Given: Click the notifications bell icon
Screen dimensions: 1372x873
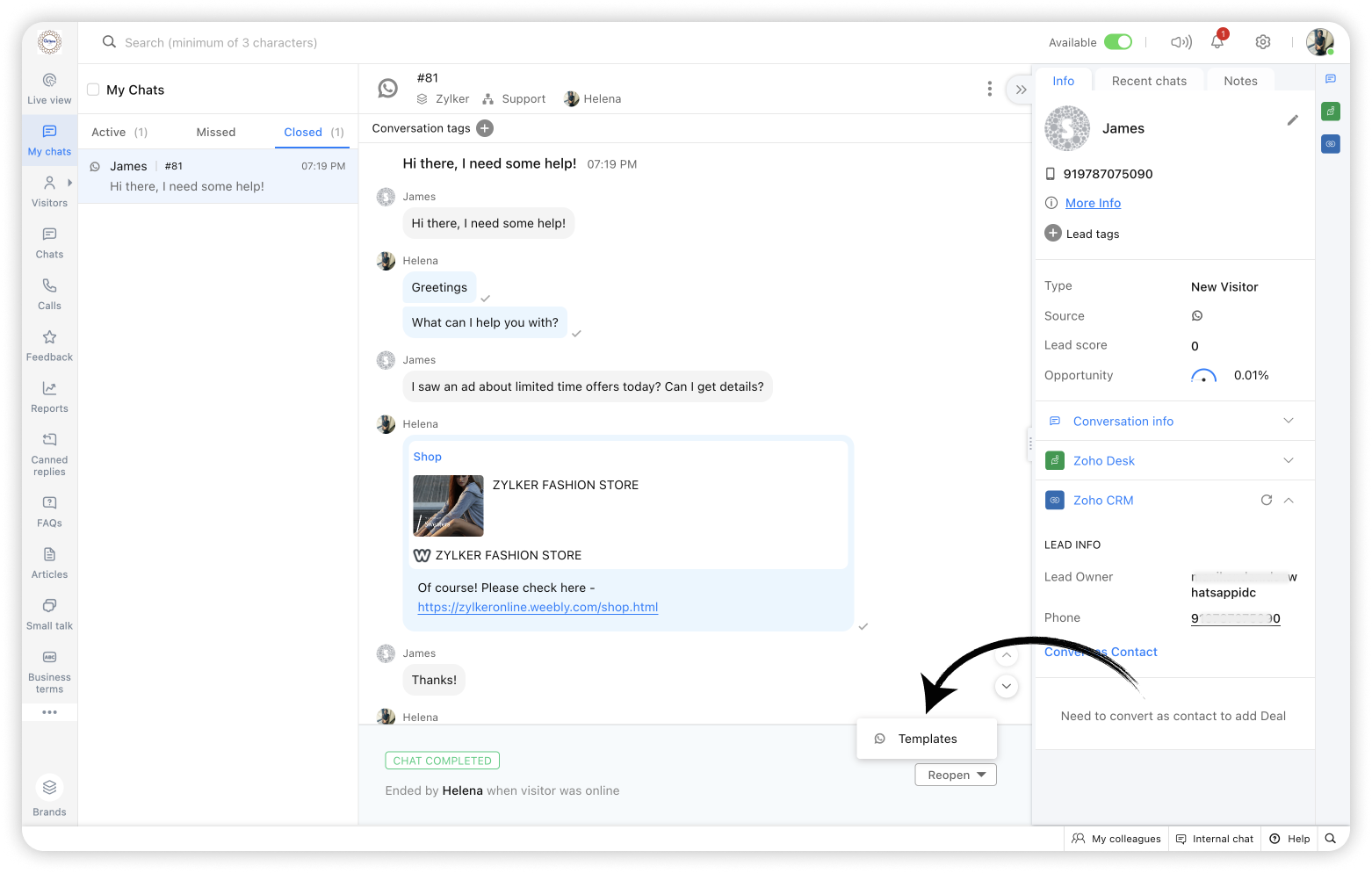Looking at the screenshot, I should point(1217,41).
